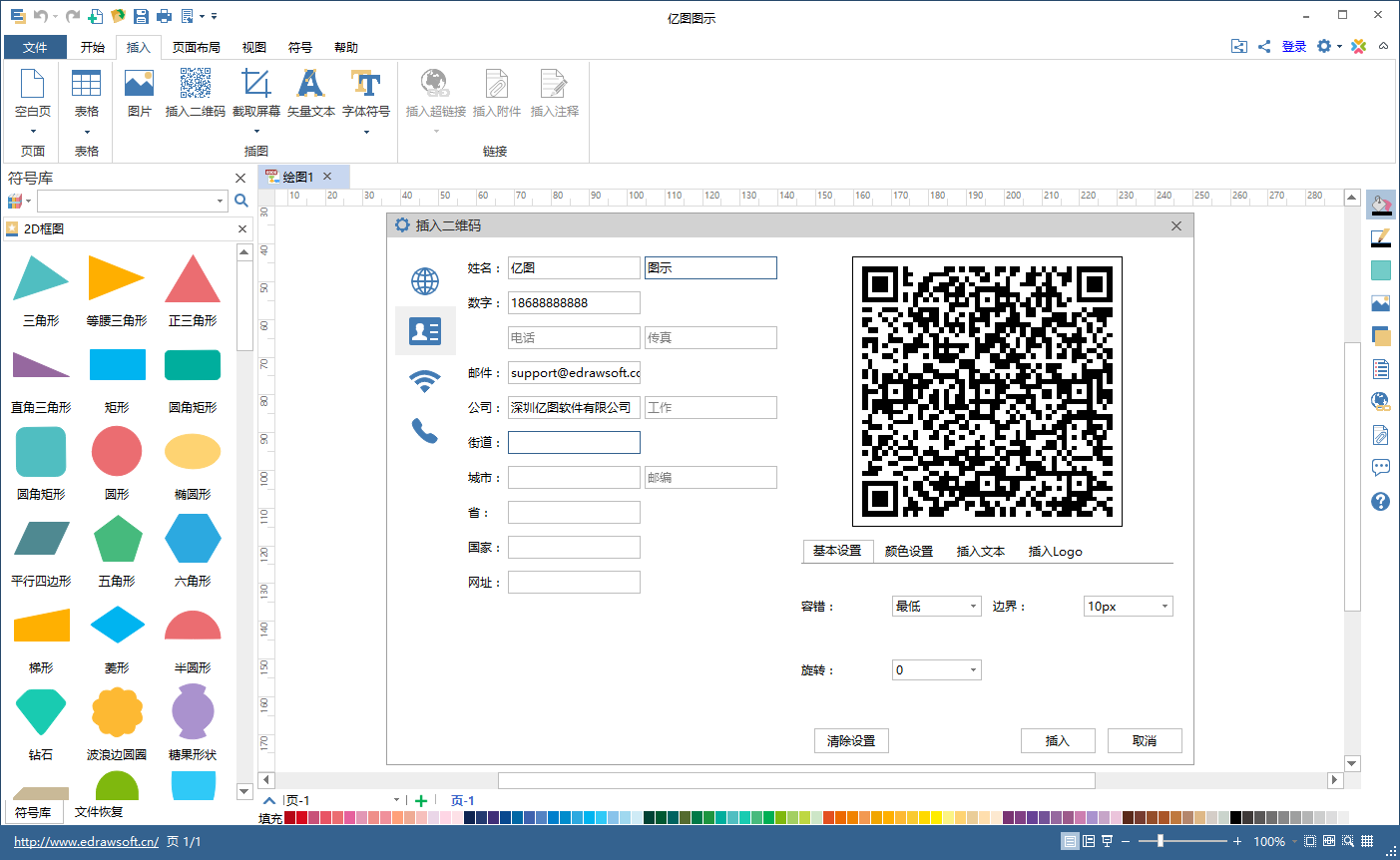Open the comments speech bubble panel

tap(1381, 467)
